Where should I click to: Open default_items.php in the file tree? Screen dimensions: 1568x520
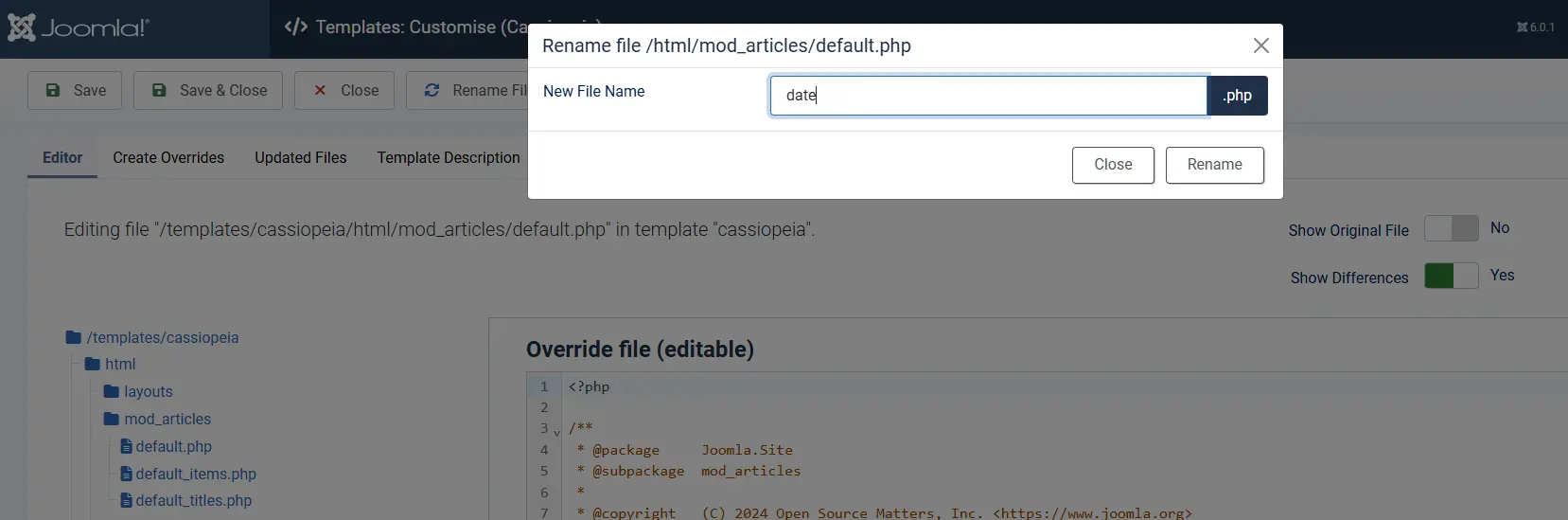(188, 474)
